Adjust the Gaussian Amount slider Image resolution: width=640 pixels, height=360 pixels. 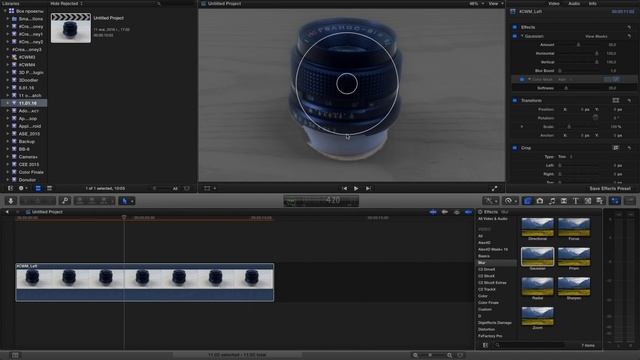pos(578,45)
